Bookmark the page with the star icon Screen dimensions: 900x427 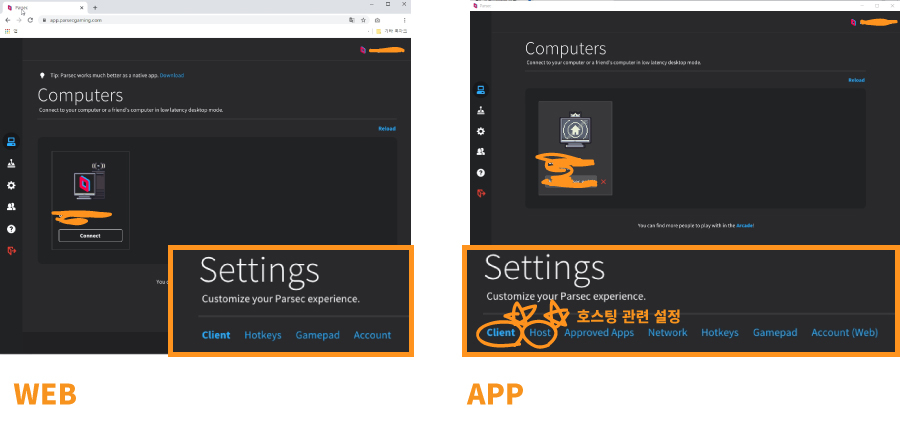tap(363, 20)
